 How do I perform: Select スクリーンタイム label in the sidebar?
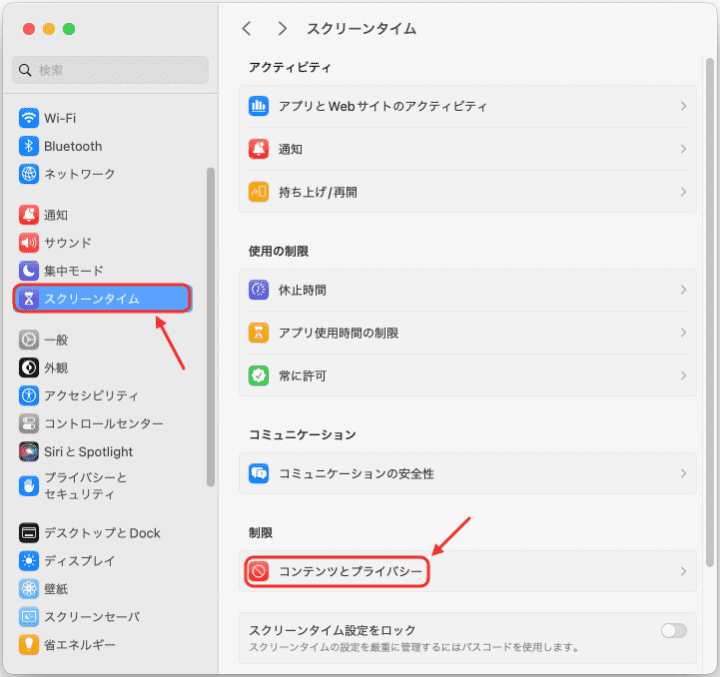pos(92,299)
